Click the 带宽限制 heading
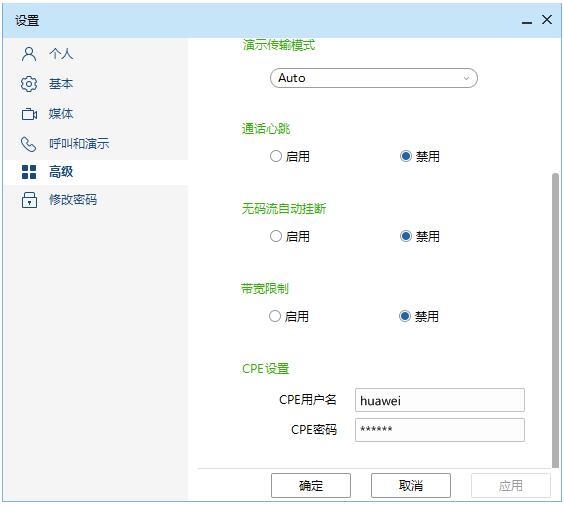564x506 pixels. click(265, 288)
